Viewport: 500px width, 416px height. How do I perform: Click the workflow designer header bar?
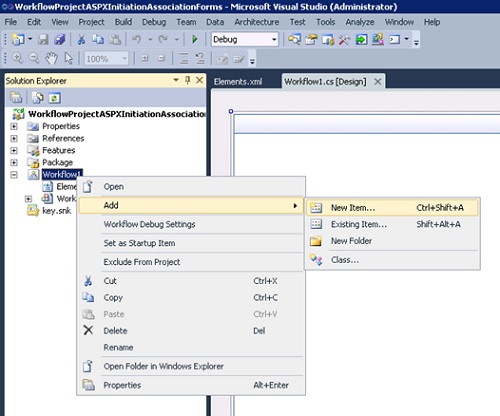coord(367,124)
